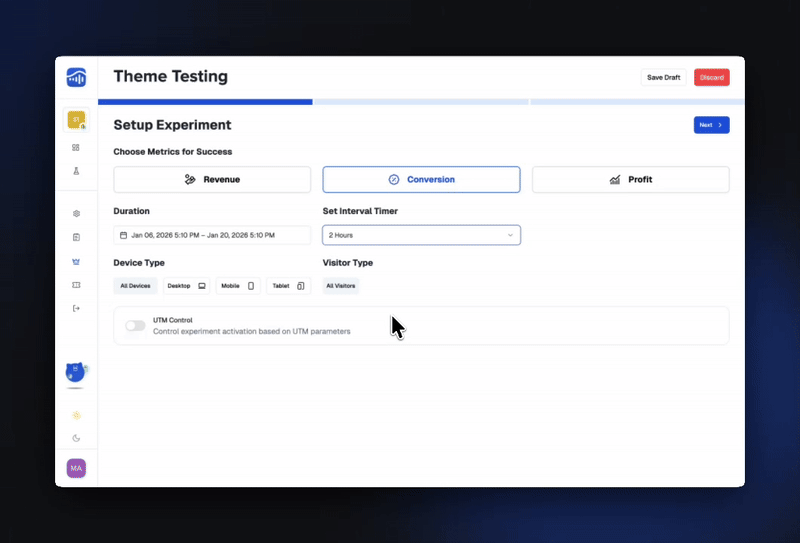Click the second progress step bar
The height and width of the screenshot is (543, 800).
(x=421, y=102)
